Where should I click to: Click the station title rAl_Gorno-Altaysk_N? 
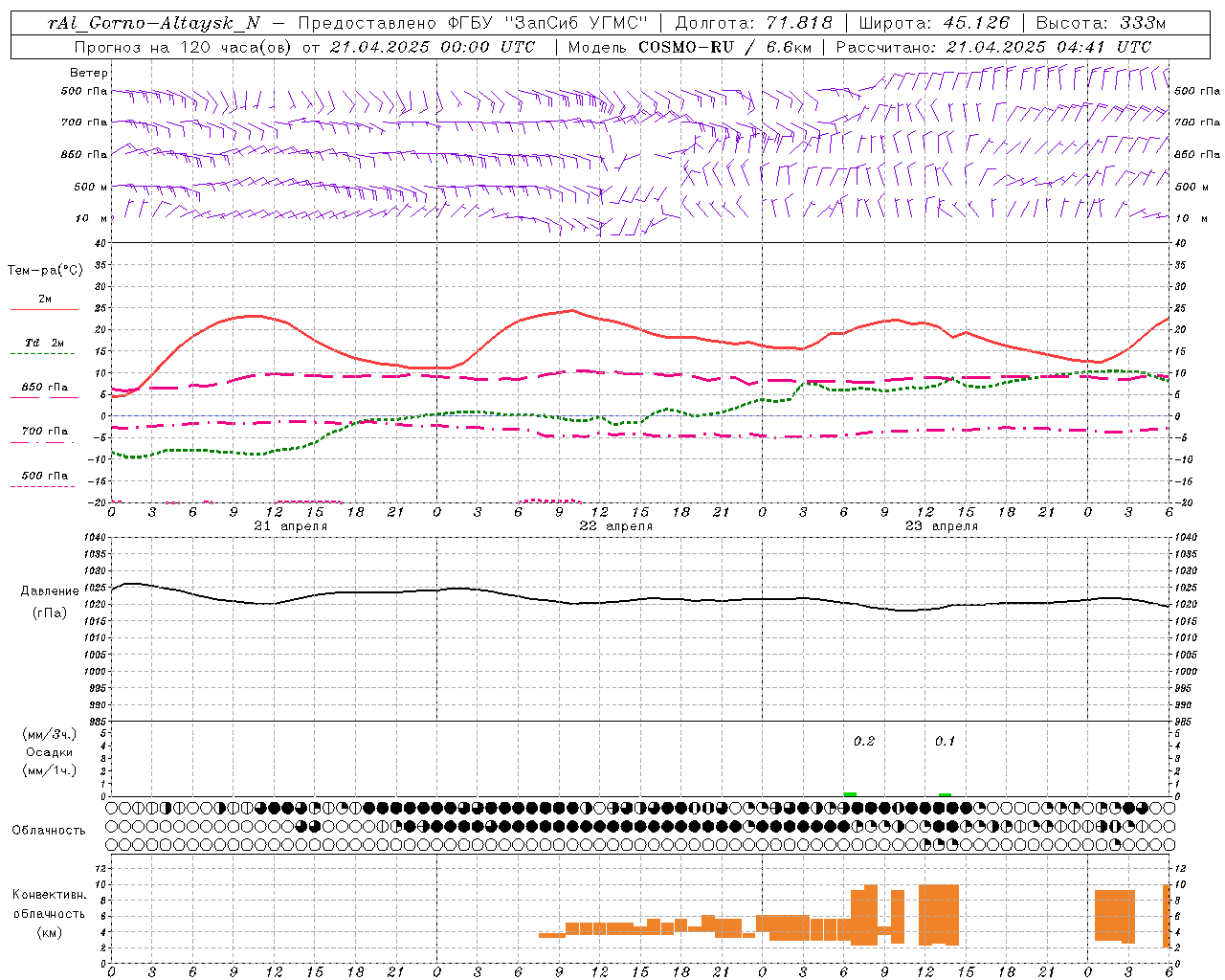[154, 23]
